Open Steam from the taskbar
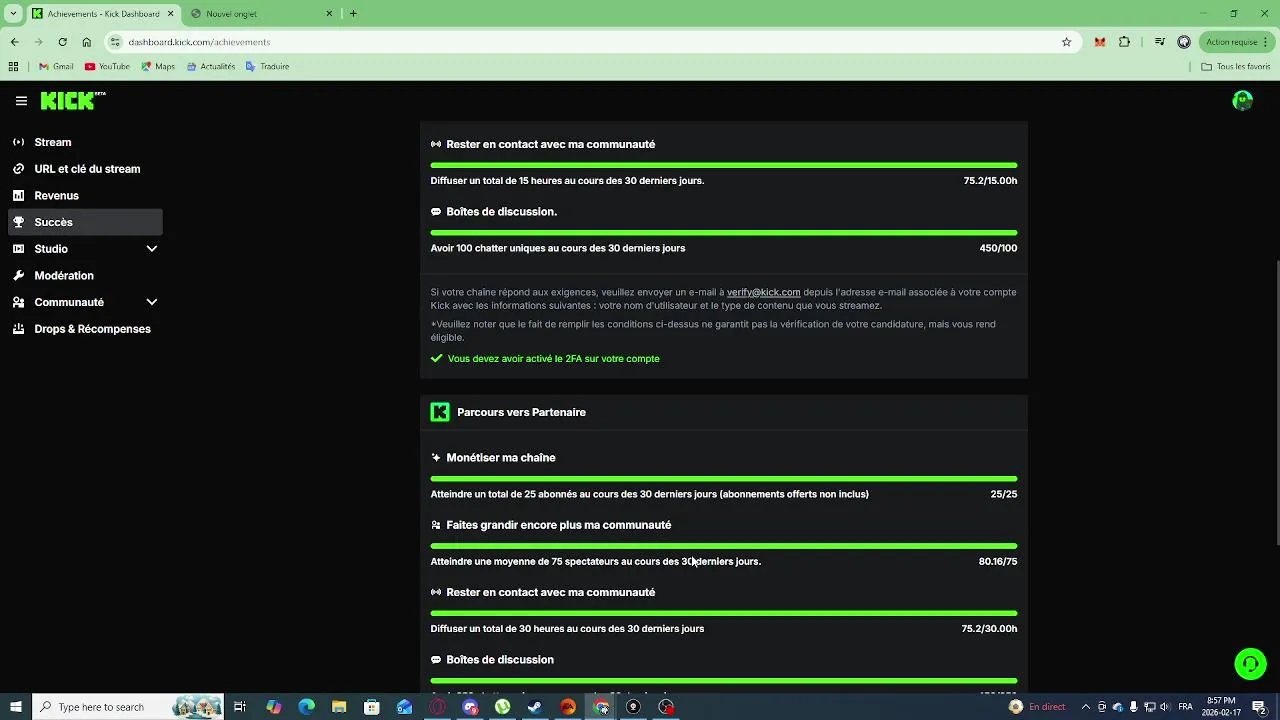 (x=535, y=707)
